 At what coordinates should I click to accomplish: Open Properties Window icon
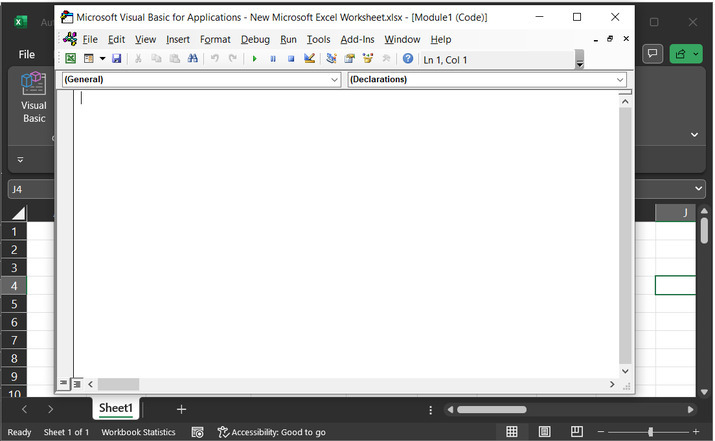pyautogui.click(x=350, y=58)
